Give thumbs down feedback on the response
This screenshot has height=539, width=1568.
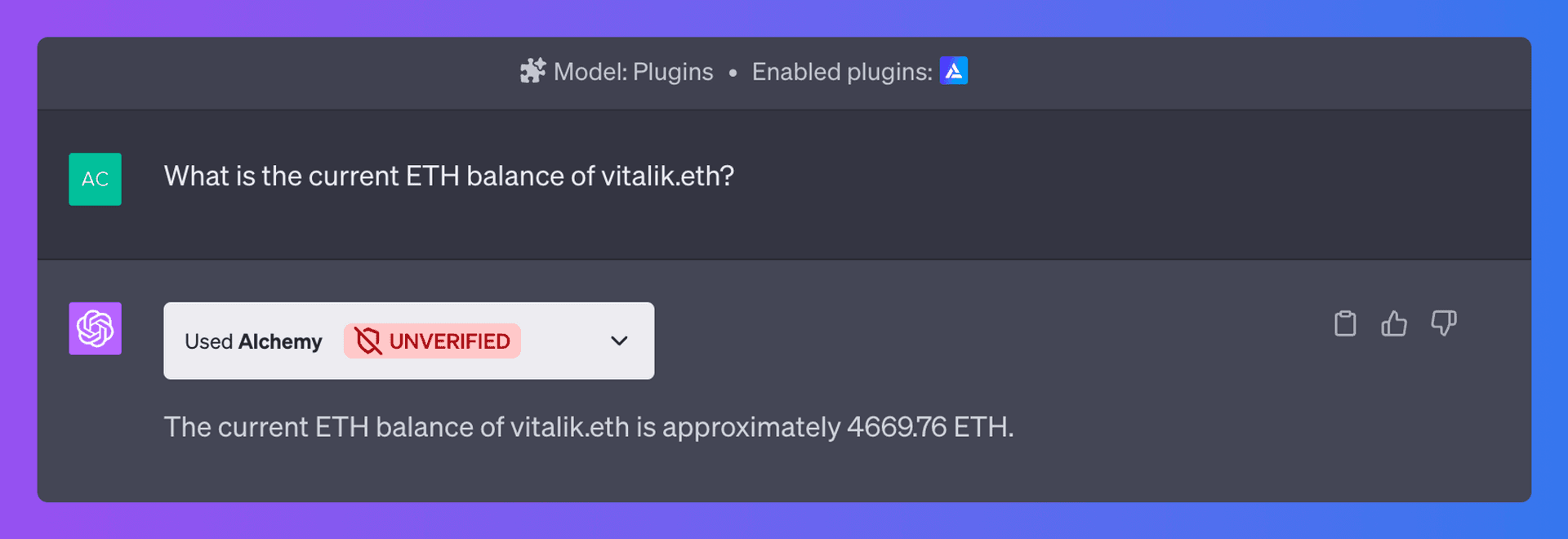1444,323
